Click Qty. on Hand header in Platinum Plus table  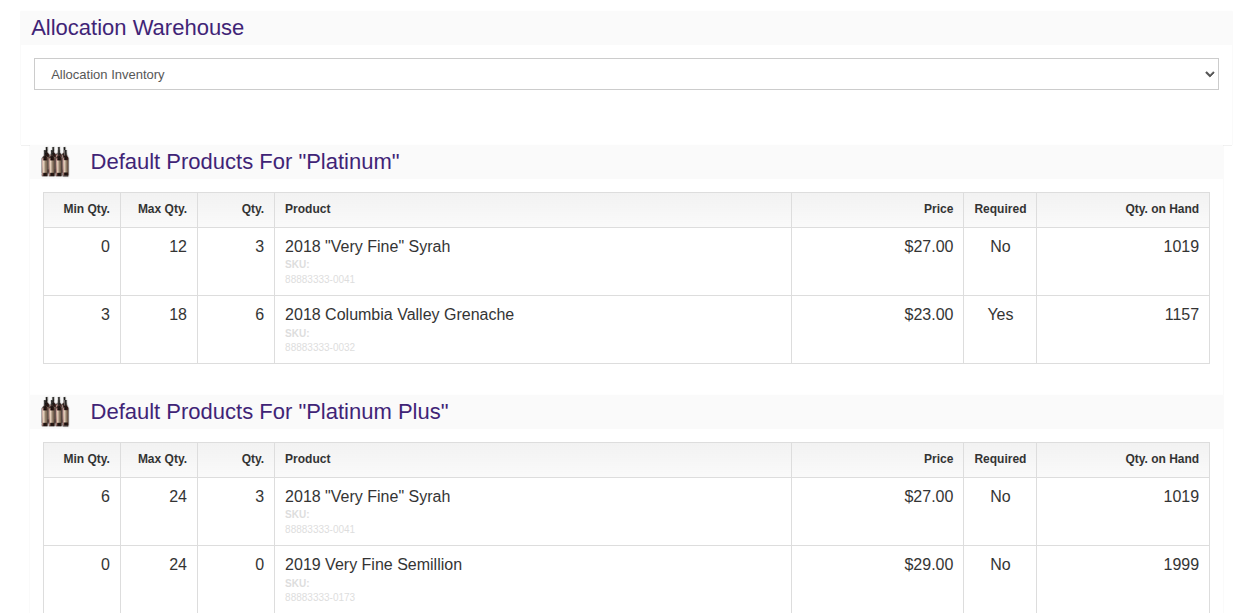(1161, 459)
